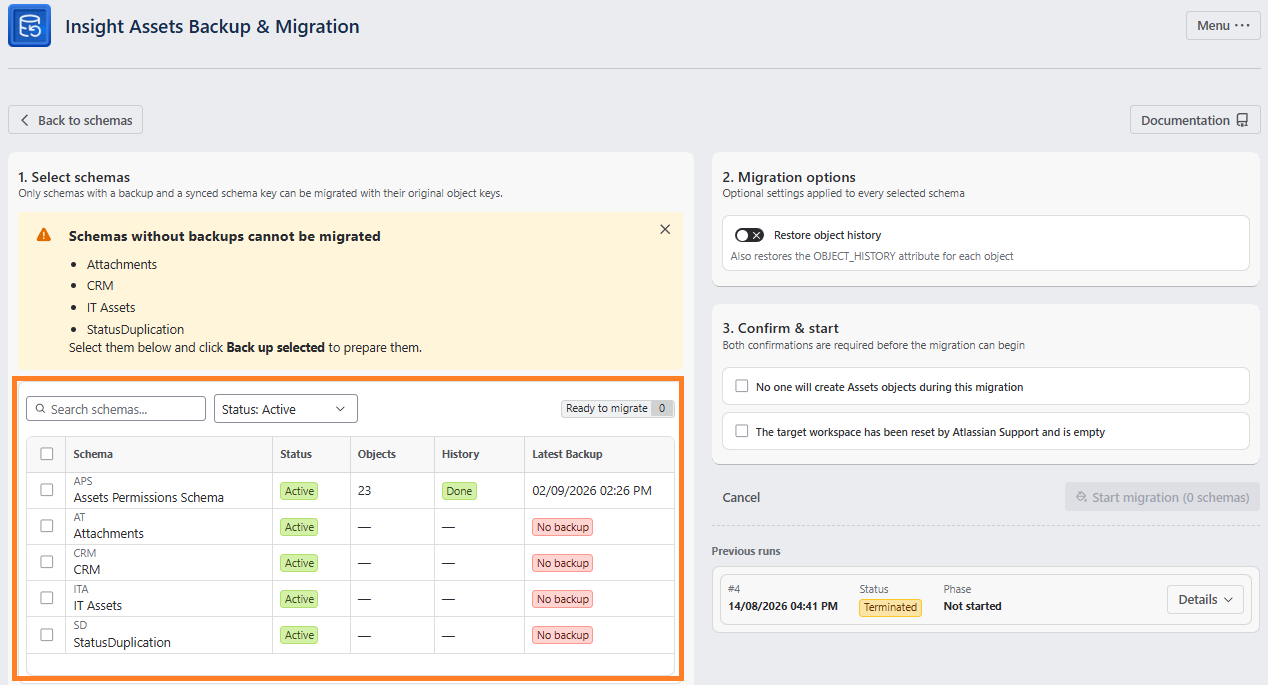Click the No backup badge for Attachments
This screenshot has width=1268, height=685.
pos(563,527)
